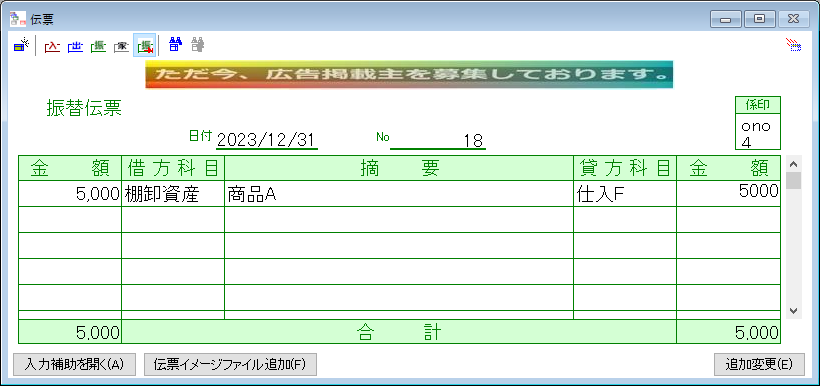Click 伝票イメージファイル追加(F) button
Image resolution: width=820 pixels, height=386 pixels.
coord(230,365)
